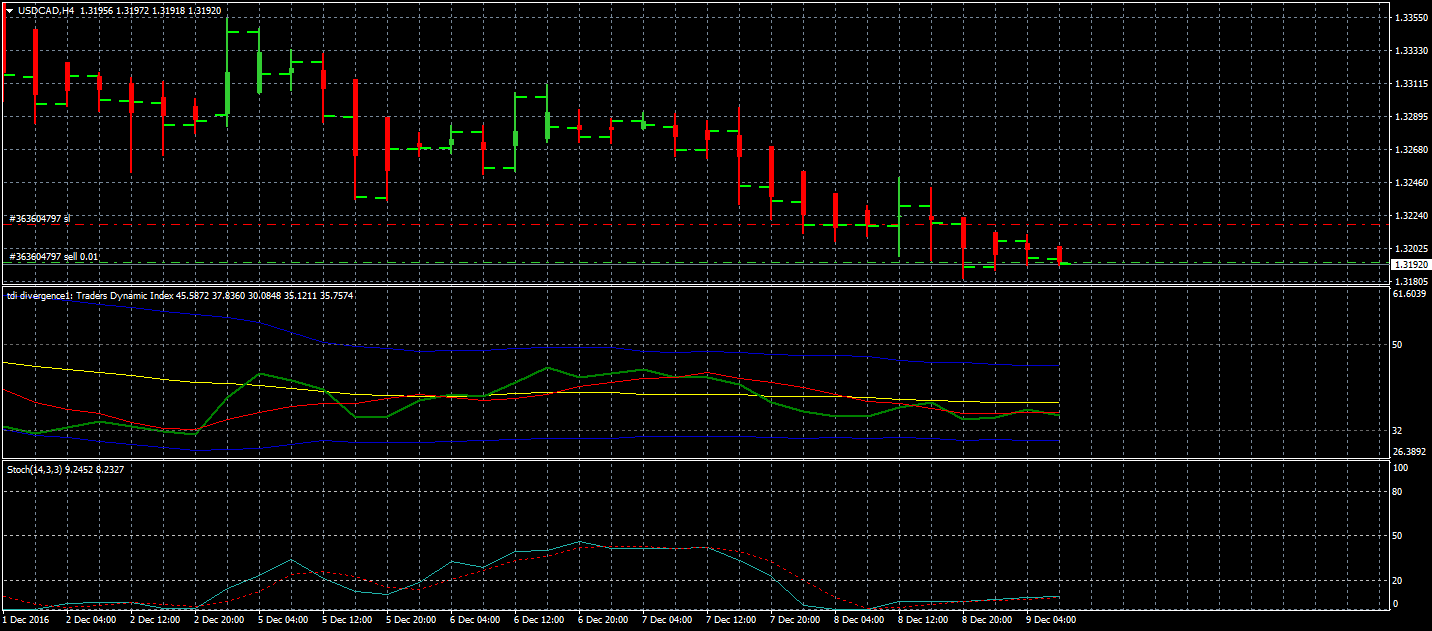This screenshot has width=1432, height=631.
Task: Click the 1 Dec 2016 time label
Action: pyautogui.click(x=27, y=620)
